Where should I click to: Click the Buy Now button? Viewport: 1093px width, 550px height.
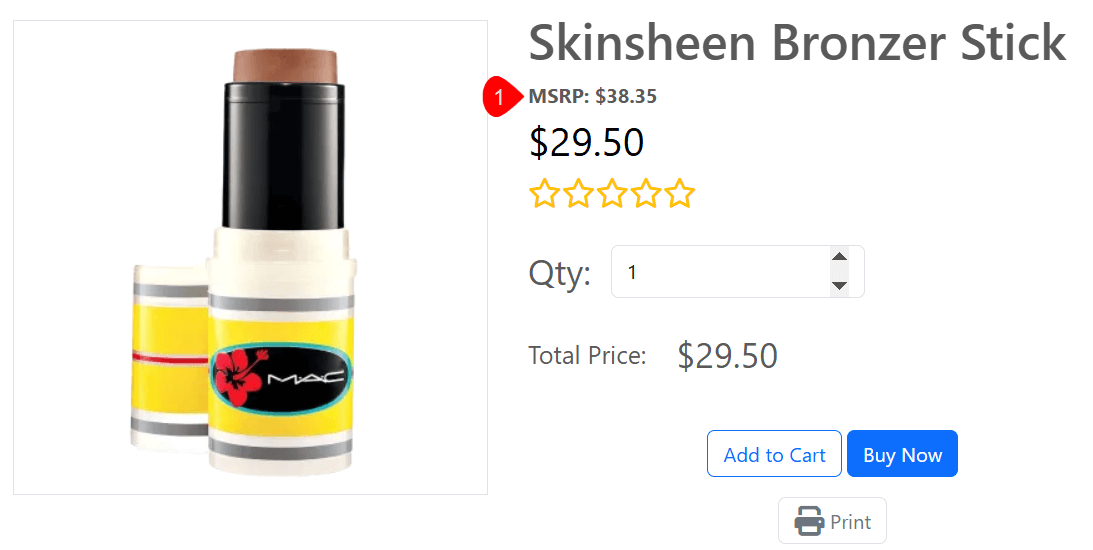(x=902, y=454)
